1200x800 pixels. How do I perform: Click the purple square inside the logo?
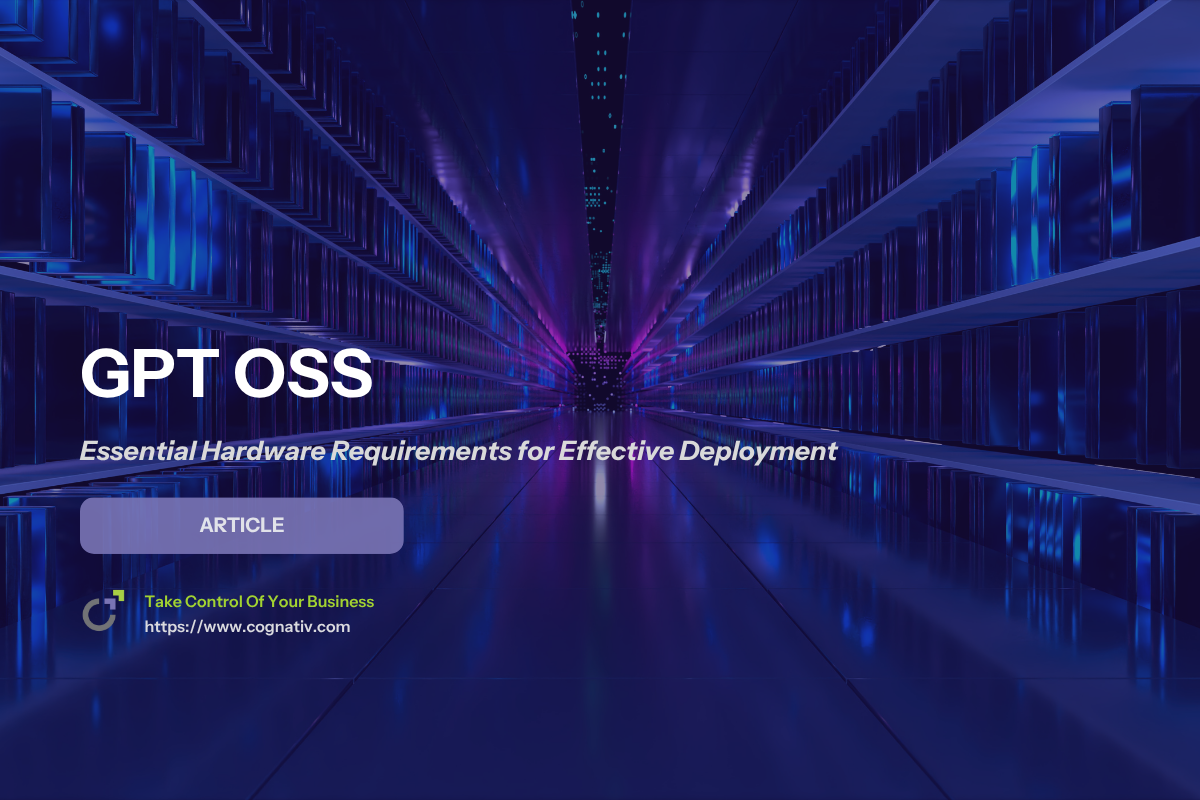pos(110,604)
